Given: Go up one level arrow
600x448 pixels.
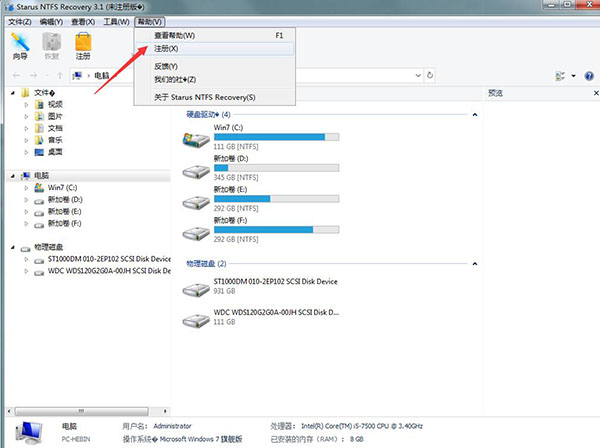Looking at the screenshot, I should [60, 76].
